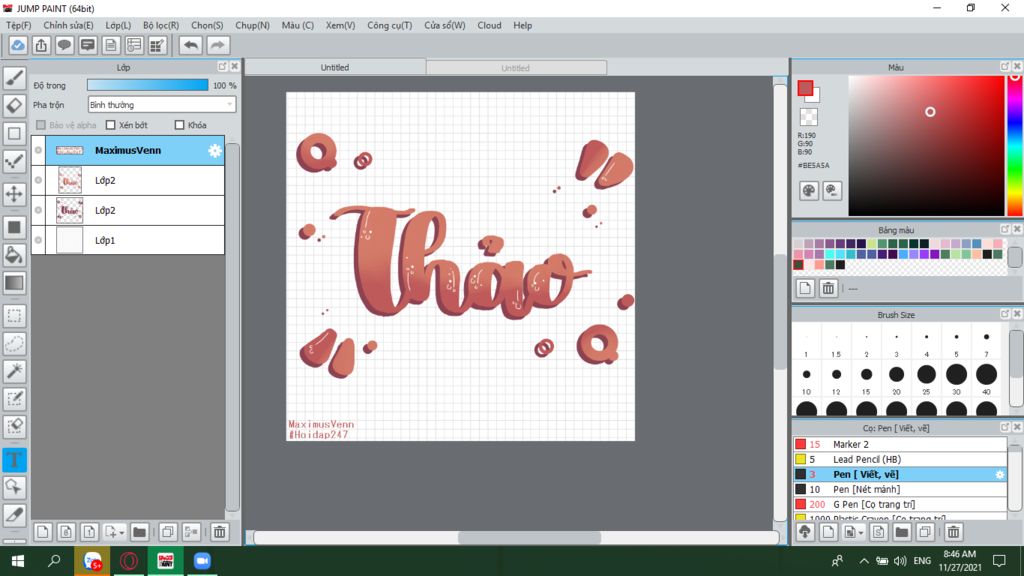This screenshot has width=1024, height=576.
Task: Delete brush with the brush panel trash icon
Action: pos(953,532)
